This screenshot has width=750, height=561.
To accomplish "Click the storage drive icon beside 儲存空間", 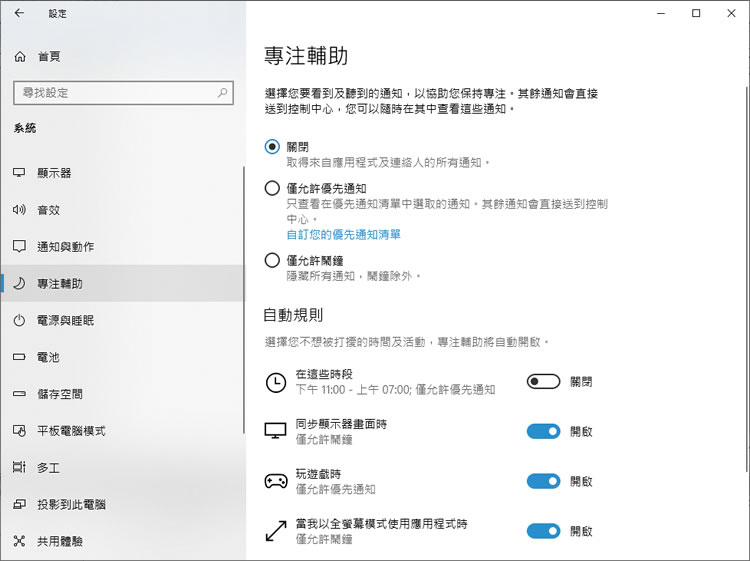I will pos(19,394).
